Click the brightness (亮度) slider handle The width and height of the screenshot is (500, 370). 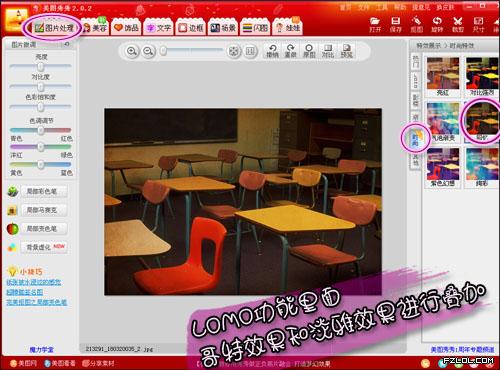(40, 66)
